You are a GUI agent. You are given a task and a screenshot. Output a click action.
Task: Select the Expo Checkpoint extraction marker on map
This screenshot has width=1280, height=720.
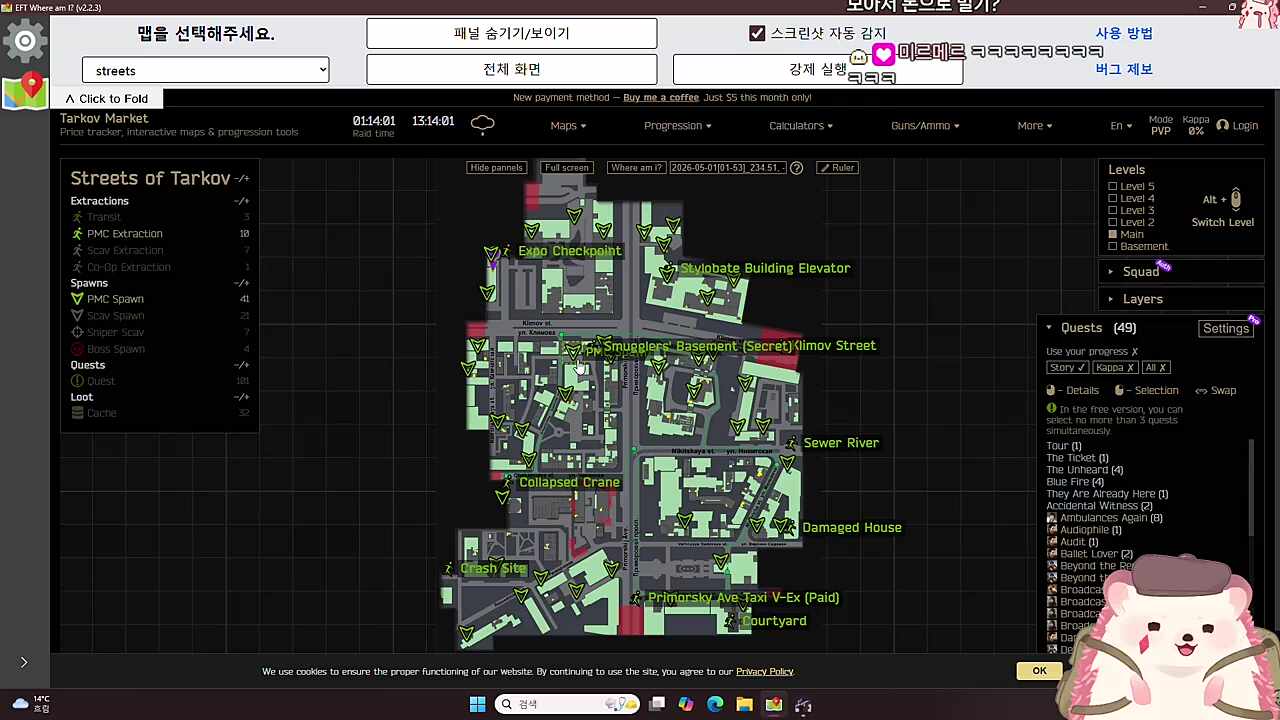tap(506, 251)
